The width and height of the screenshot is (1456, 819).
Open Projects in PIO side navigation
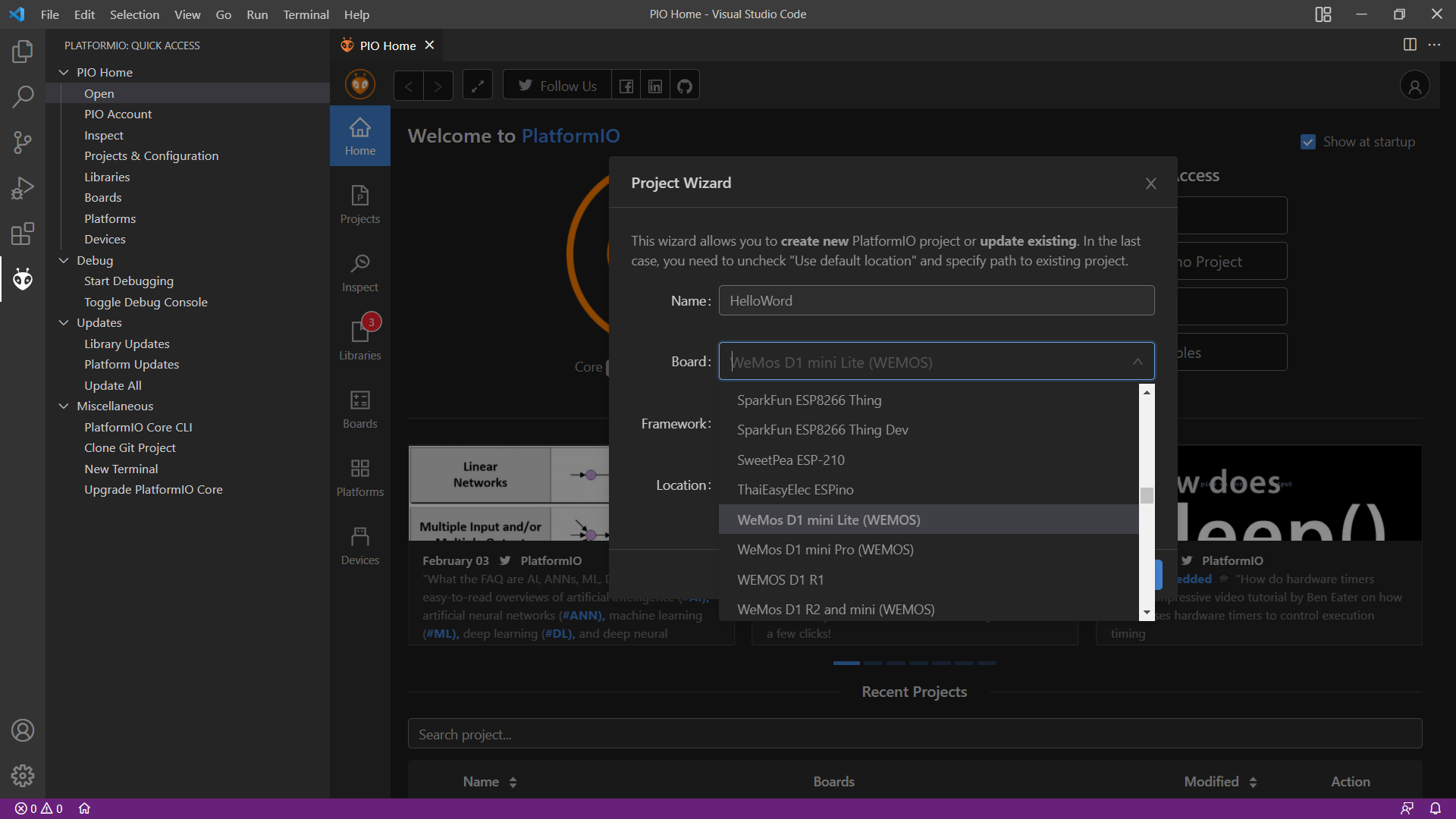[360, 204]
